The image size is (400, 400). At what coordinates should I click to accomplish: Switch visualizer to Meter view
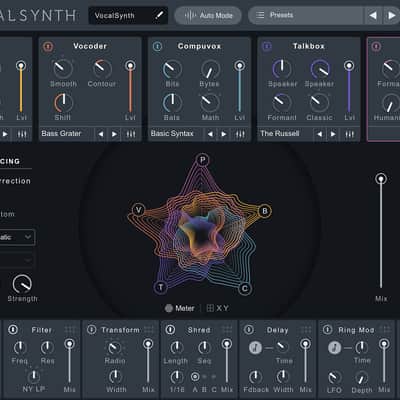click(180, 308)
